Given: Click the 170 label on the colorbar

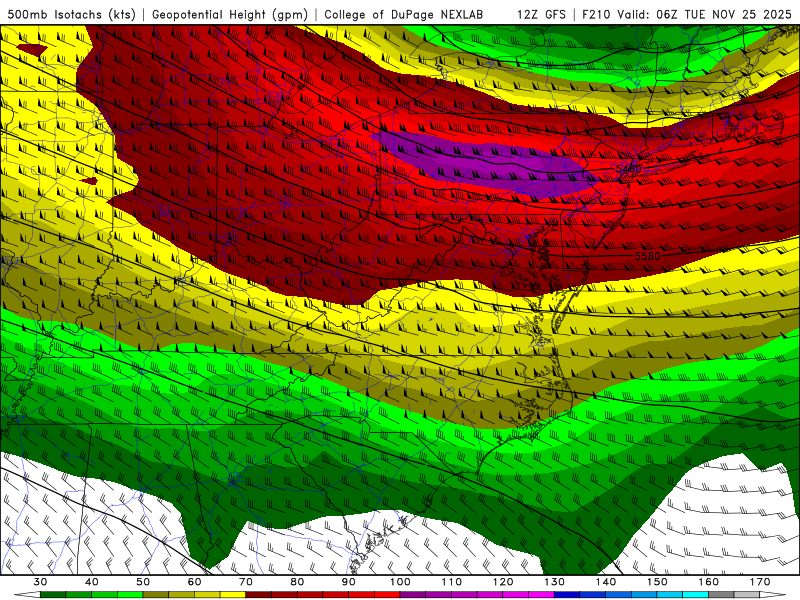Looking at the screenshot, I should [760, 582].
